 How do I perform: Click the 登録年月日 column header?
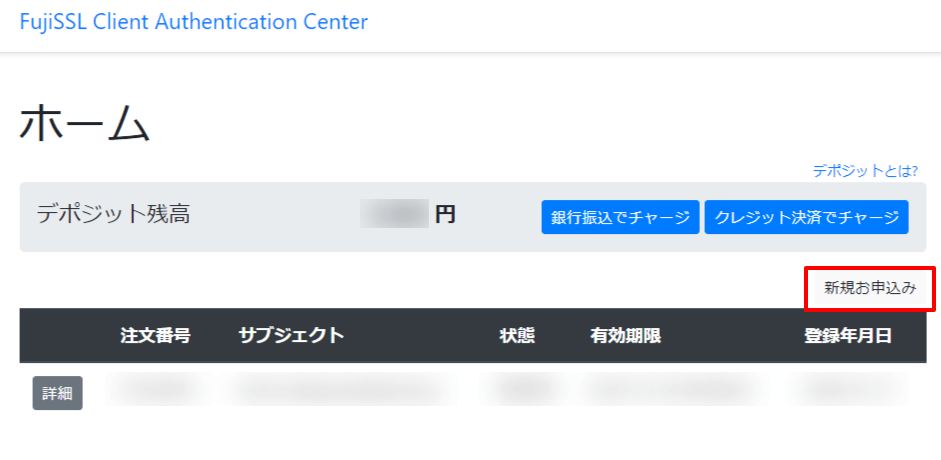[x=848, y=336]
